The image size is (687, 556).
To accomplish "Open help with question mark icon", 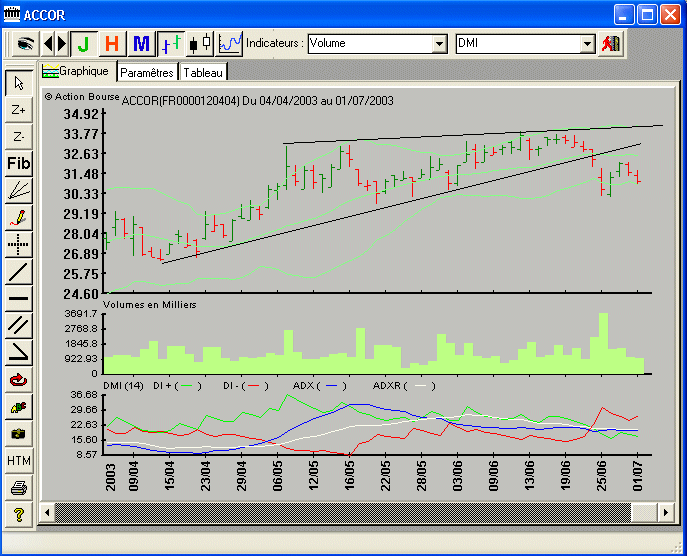I will pyautogui.click(x=18, y=515).
